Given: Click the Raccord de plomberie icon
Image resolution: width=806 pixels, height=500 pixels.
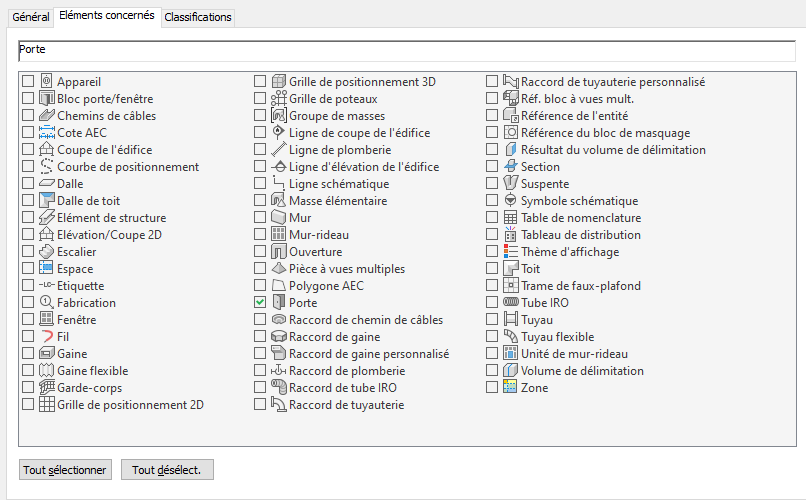Looking at the screenshot, I should (278, 371).
